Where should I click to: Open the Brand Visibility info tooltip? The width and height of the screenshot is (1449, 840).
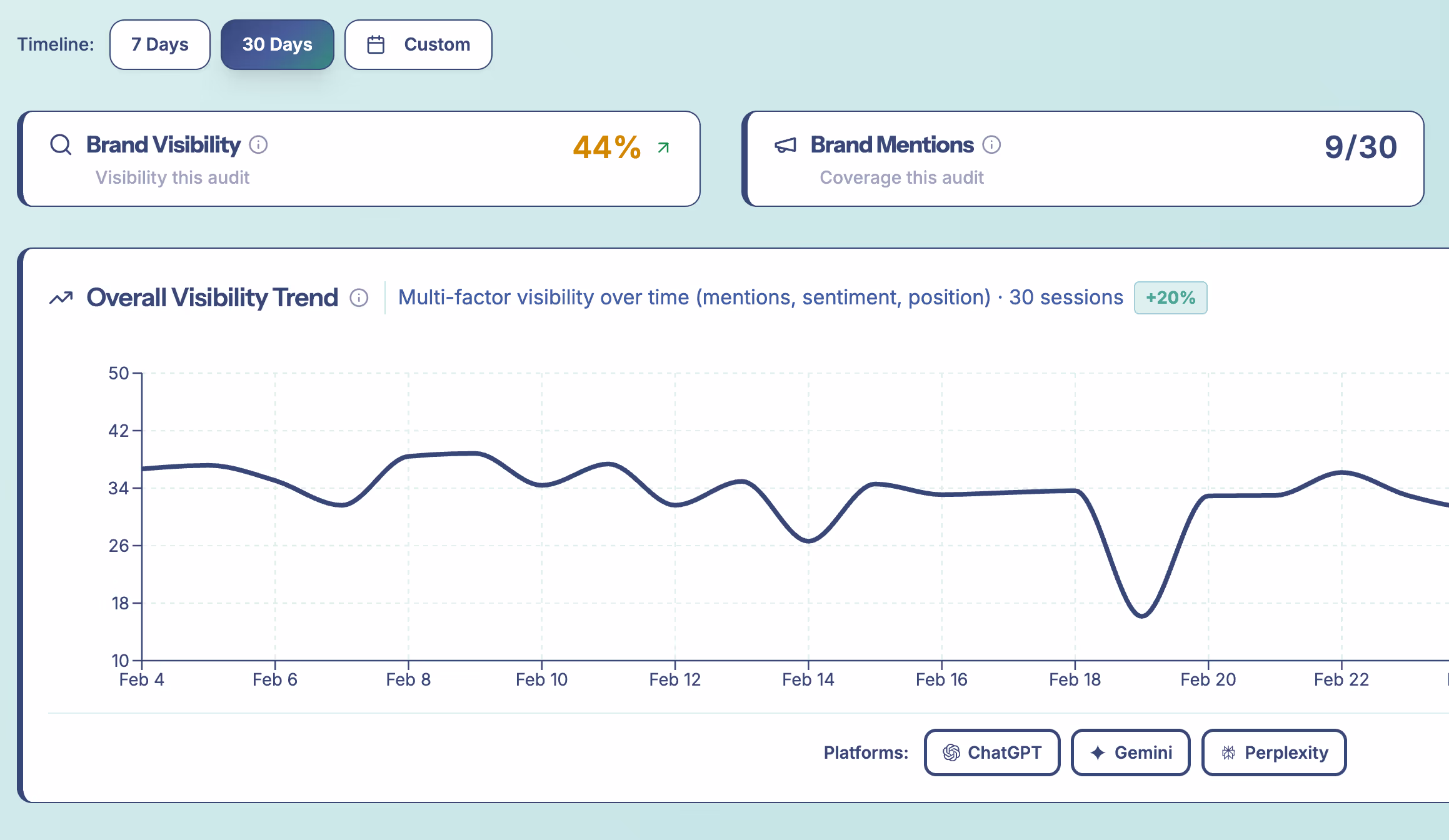click(x=258, y=144)
